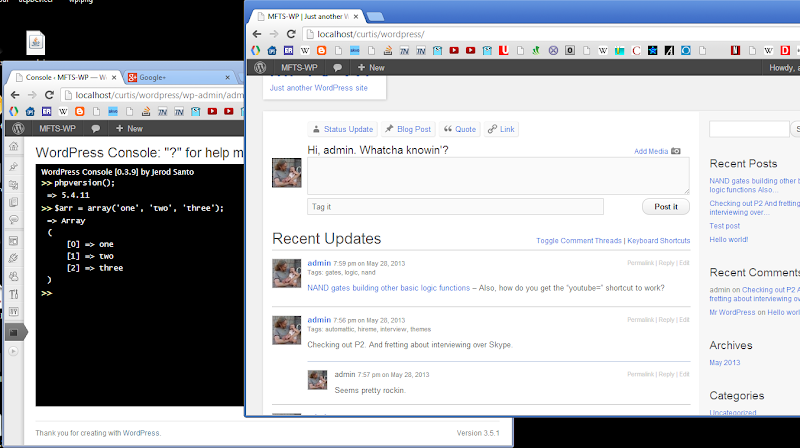Image resolution: width=800 pixels, height=448 pixels.
Task: Open NAND gates building other basic post
Action: coord(388,288)
